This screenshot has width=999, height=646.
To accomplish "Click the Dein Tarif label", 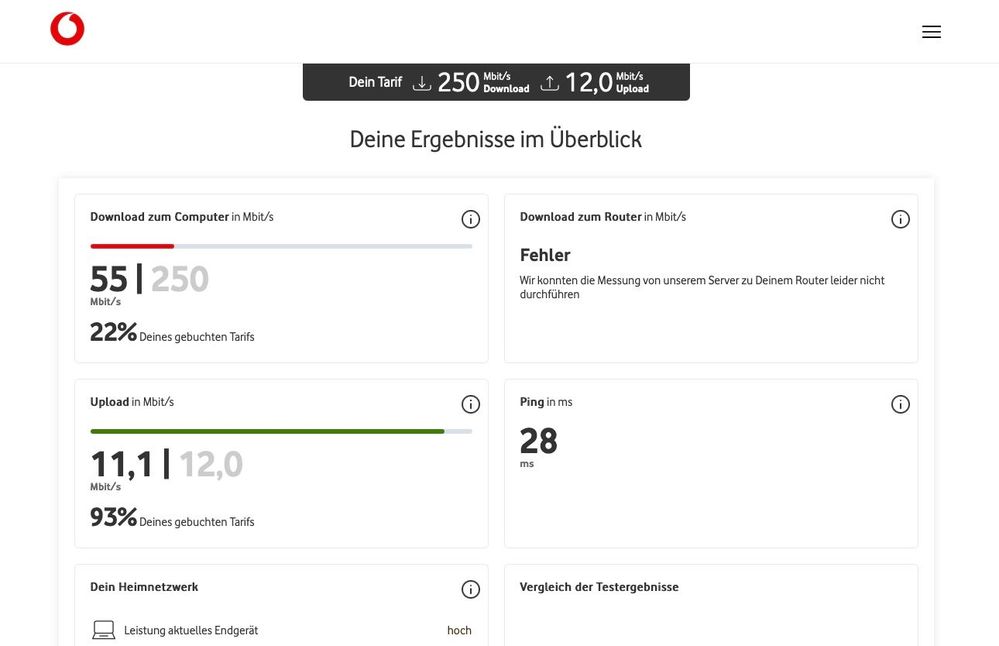I will pos(375,82).
